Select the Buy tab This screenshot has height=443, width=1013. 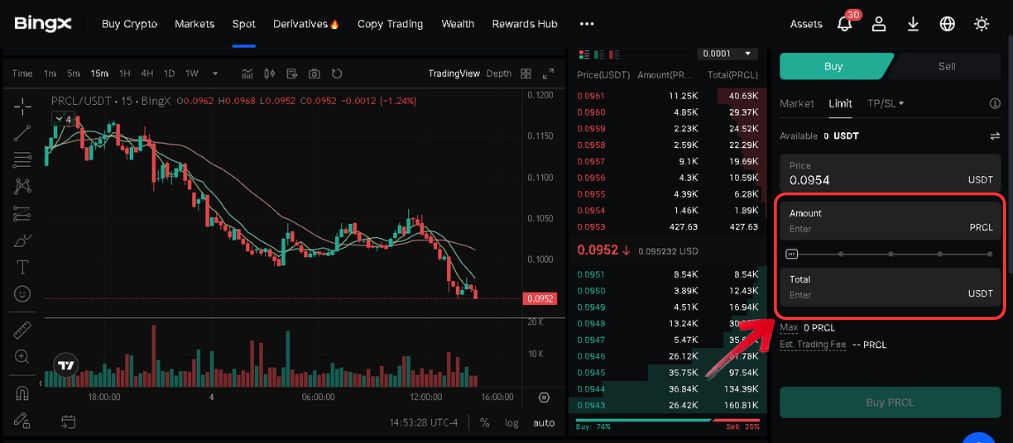tap(834, 66)
